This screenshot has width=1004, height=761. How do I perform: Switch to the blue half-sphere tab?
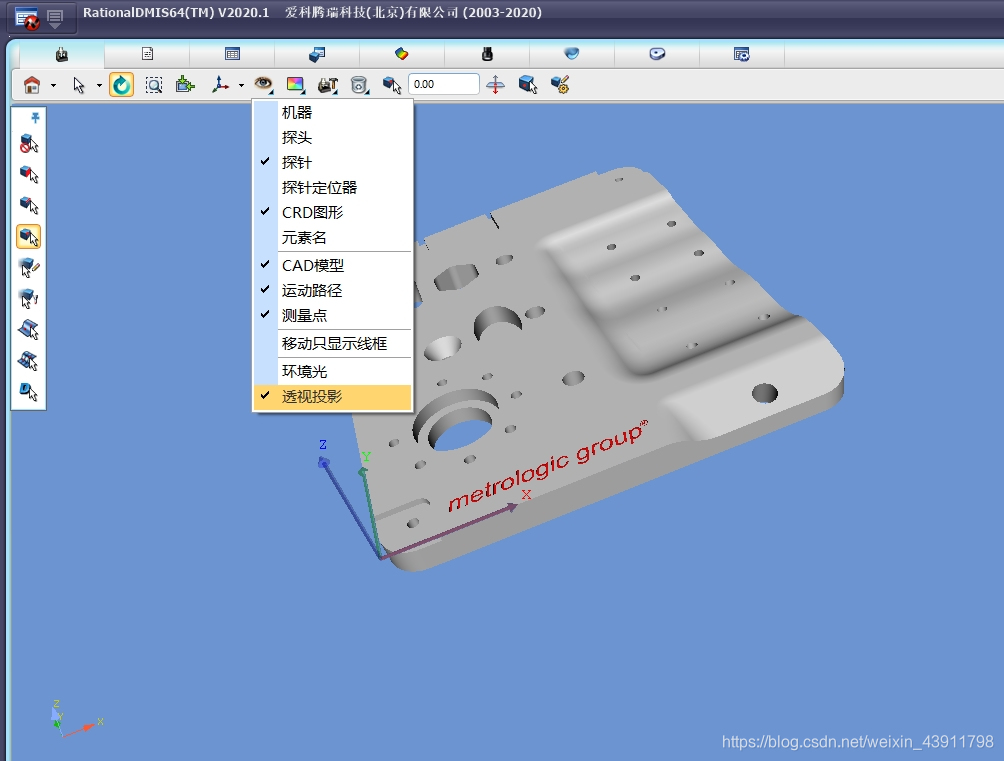pyautogui.click(x=572, y=54)
